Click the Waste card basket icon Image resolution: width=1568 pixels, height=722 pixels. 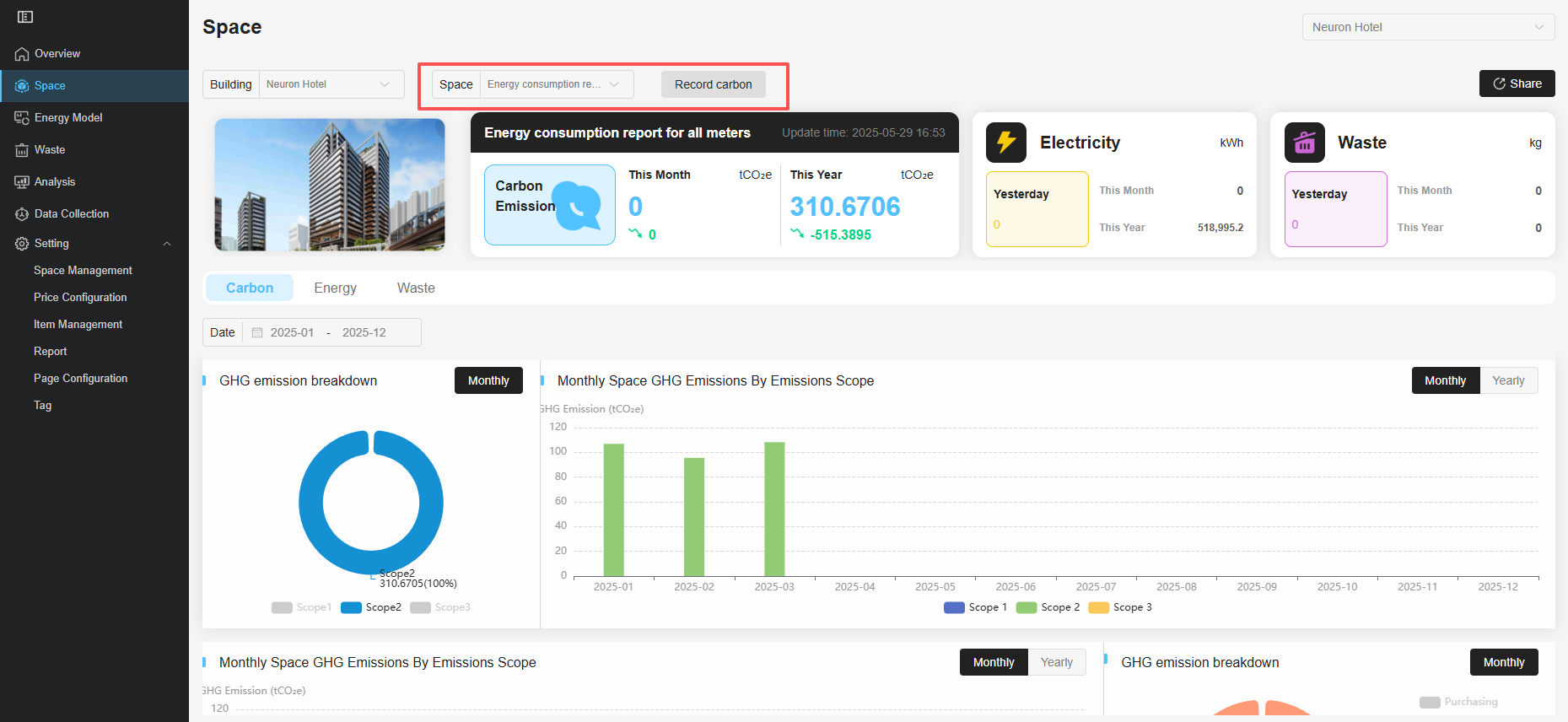click(x=1304, y=143)
